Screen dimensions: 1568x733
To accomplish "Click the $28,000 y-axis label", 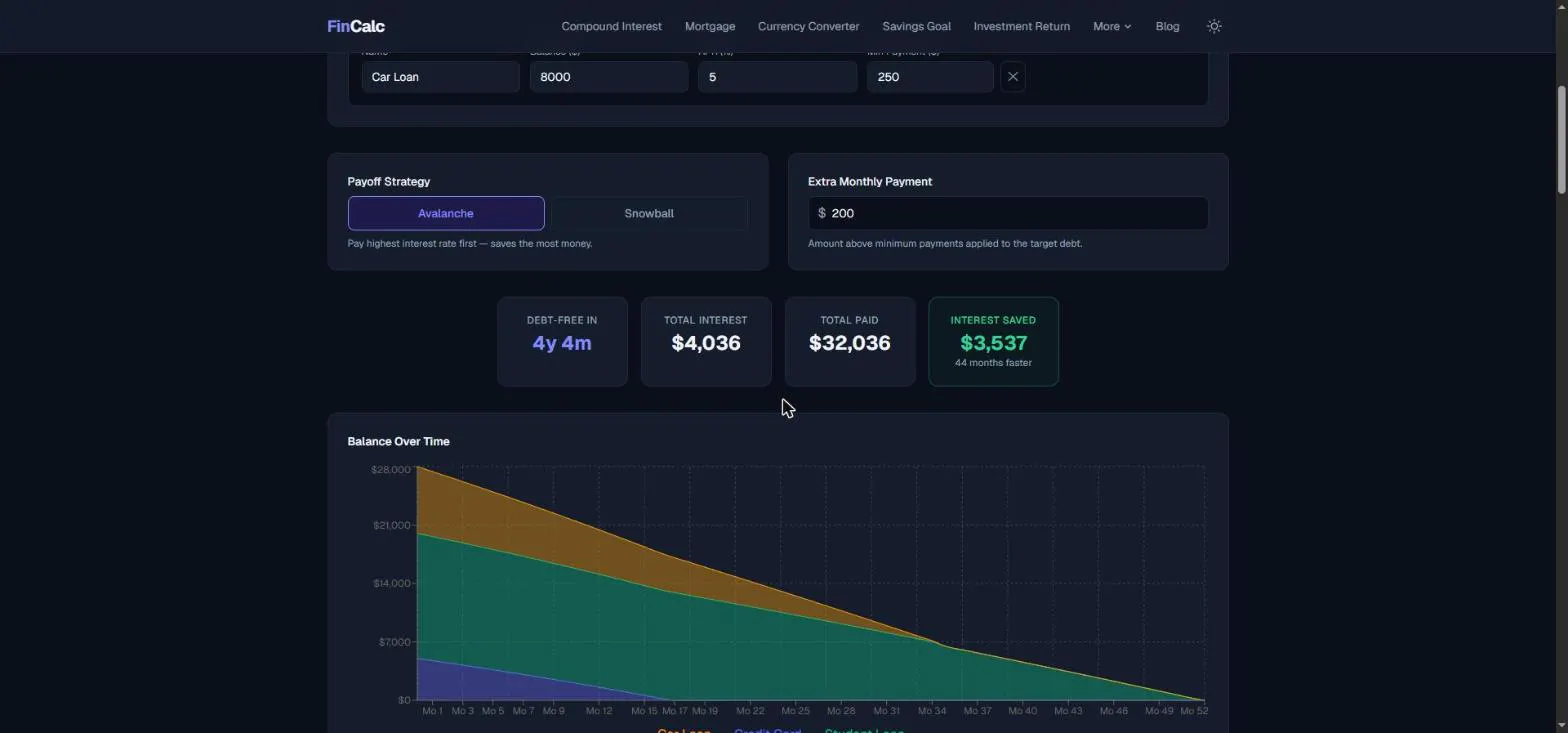I will pos(390,470).
